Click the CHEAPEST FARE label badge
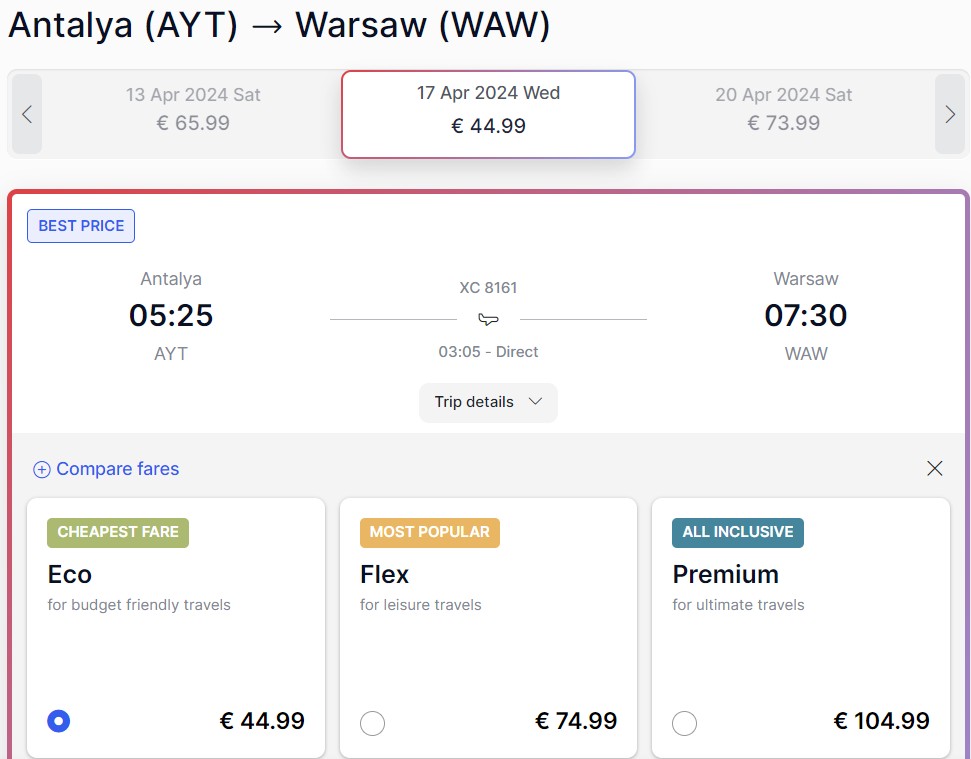The height and width of the screenshot is (759, 971). 118,532
